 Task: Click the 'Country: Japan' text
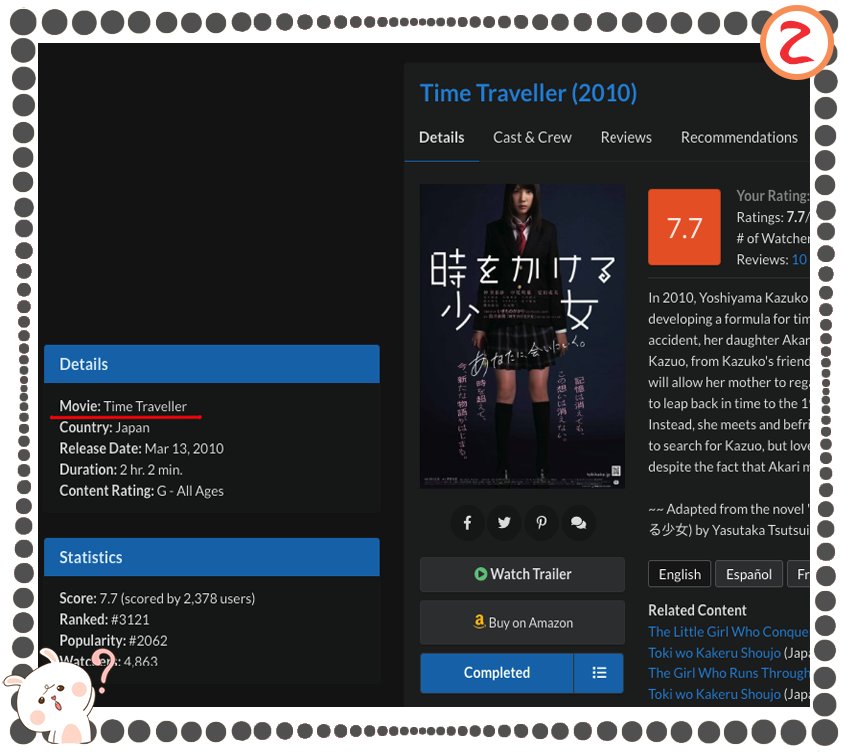click(105, 428)
